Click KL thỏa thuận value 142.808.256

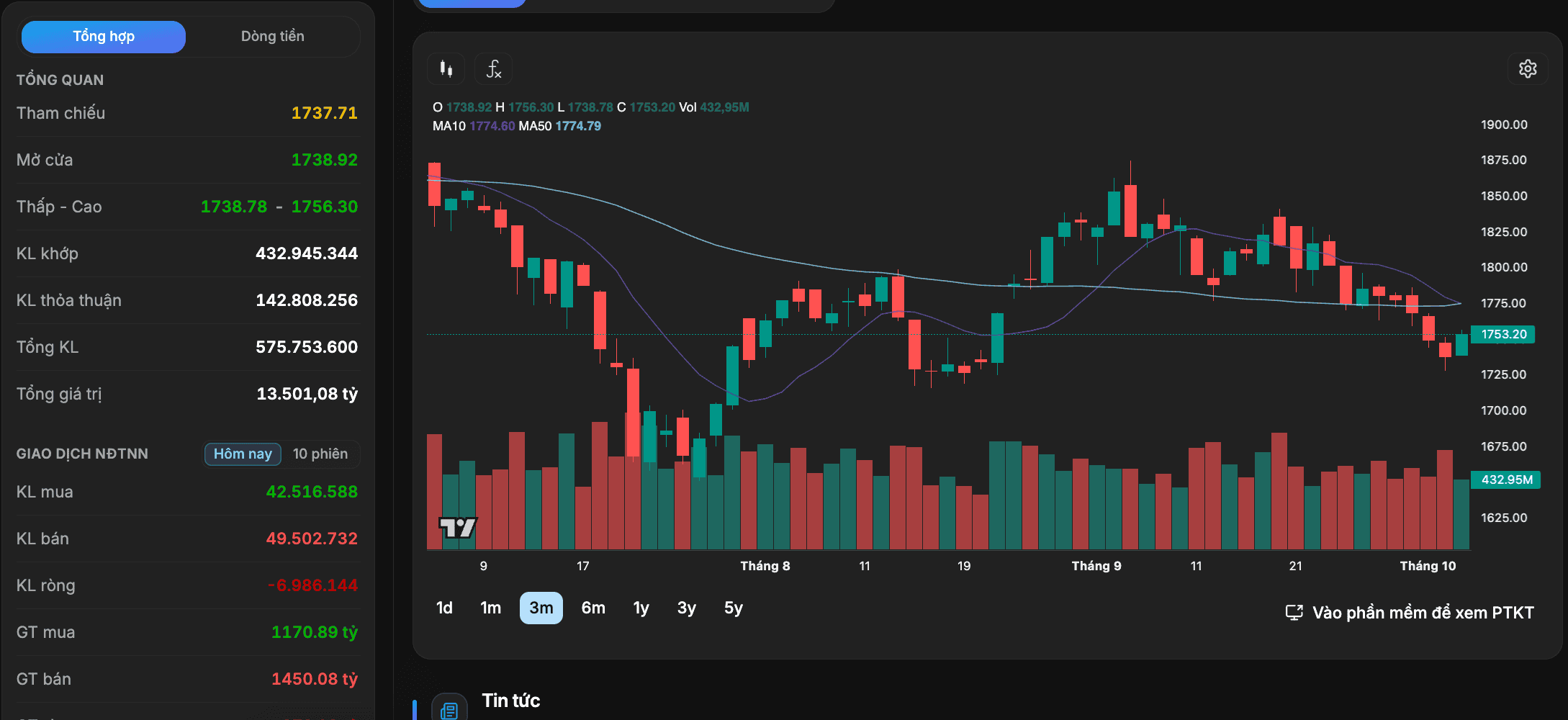(x=307, y=300)
